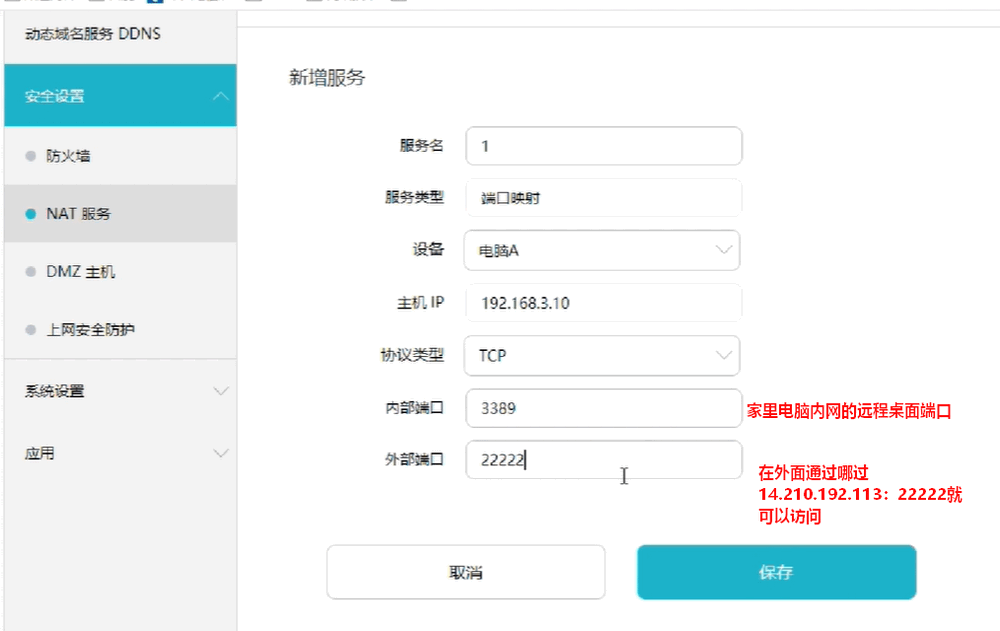Click the 新增服务 heading text

tap(327, 78)
